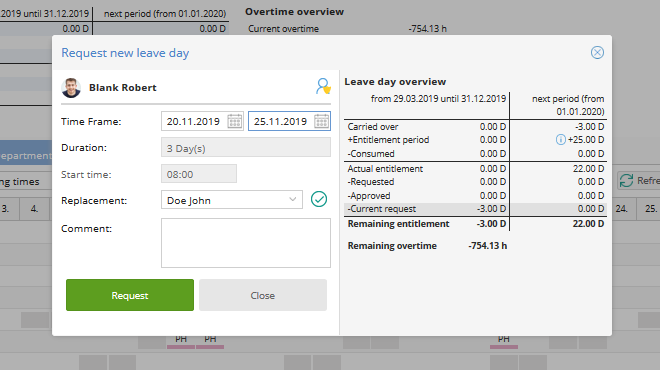Click Blank Robert's profile photo
The image size is (660, 370).
coord(71,88)
